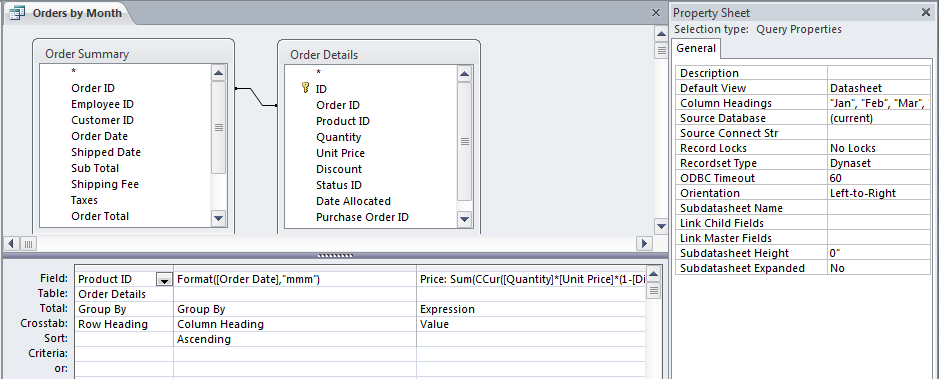Click the Expression total cell
Image resolution: width=939 pixels, height=379 pixels.
point(531,310)
